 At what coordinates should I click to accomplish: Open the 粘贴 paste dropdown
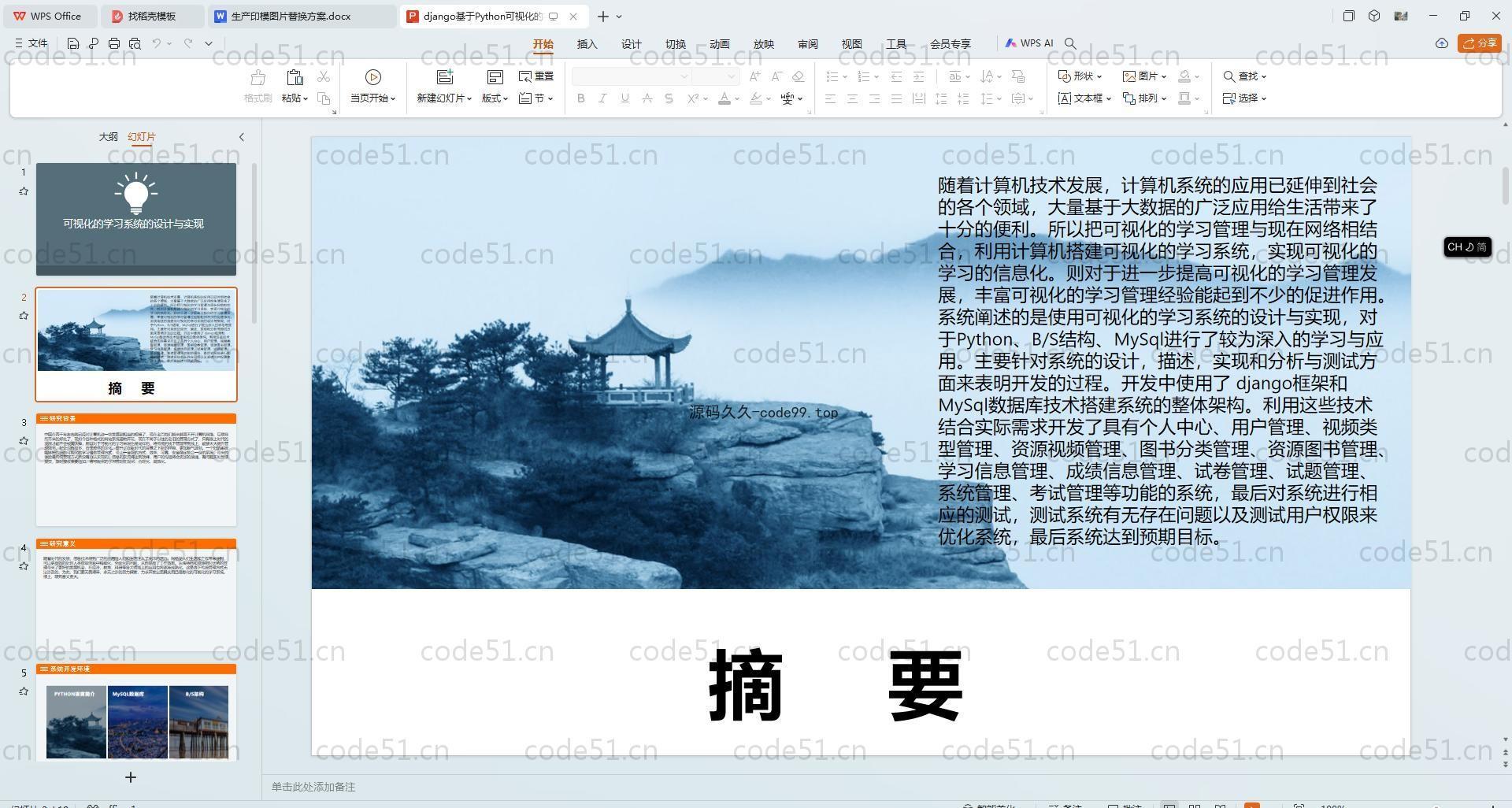[x=295, y=98]
